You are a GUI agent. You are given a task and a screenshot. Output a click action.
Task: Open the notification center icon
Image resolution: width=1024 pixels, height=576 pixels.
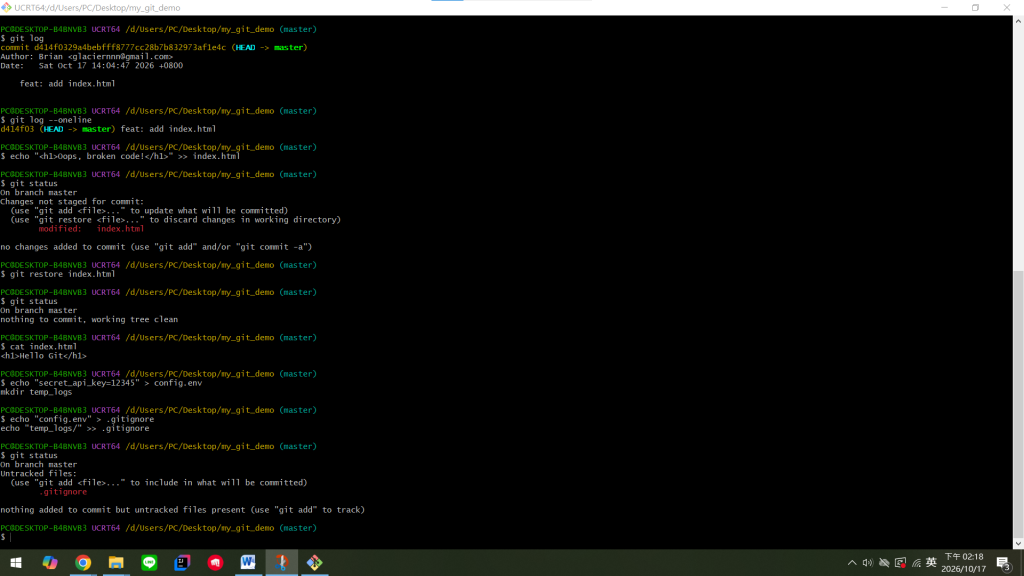coord(1004,563)
